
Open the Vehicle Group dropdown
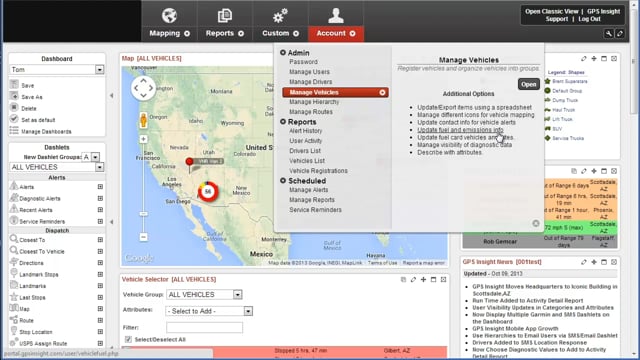click(x=237, y=294)
